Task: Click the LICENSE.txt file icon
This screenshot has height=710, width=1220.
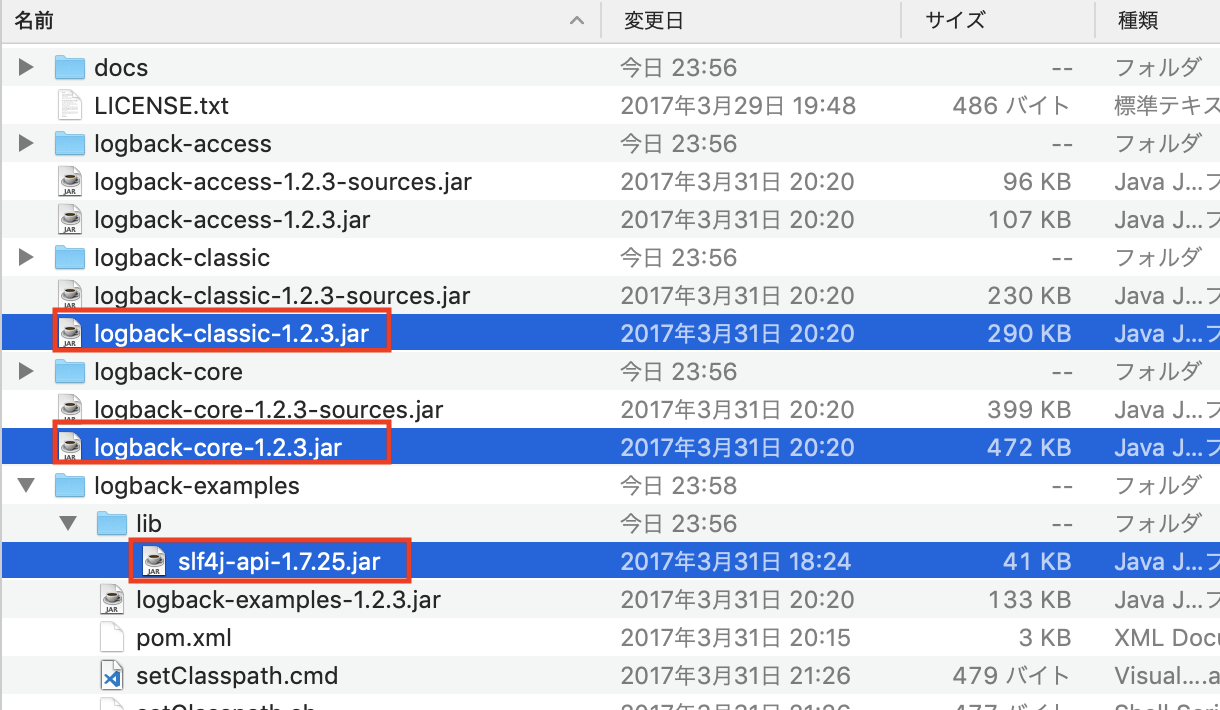Action: pos(69,106)
